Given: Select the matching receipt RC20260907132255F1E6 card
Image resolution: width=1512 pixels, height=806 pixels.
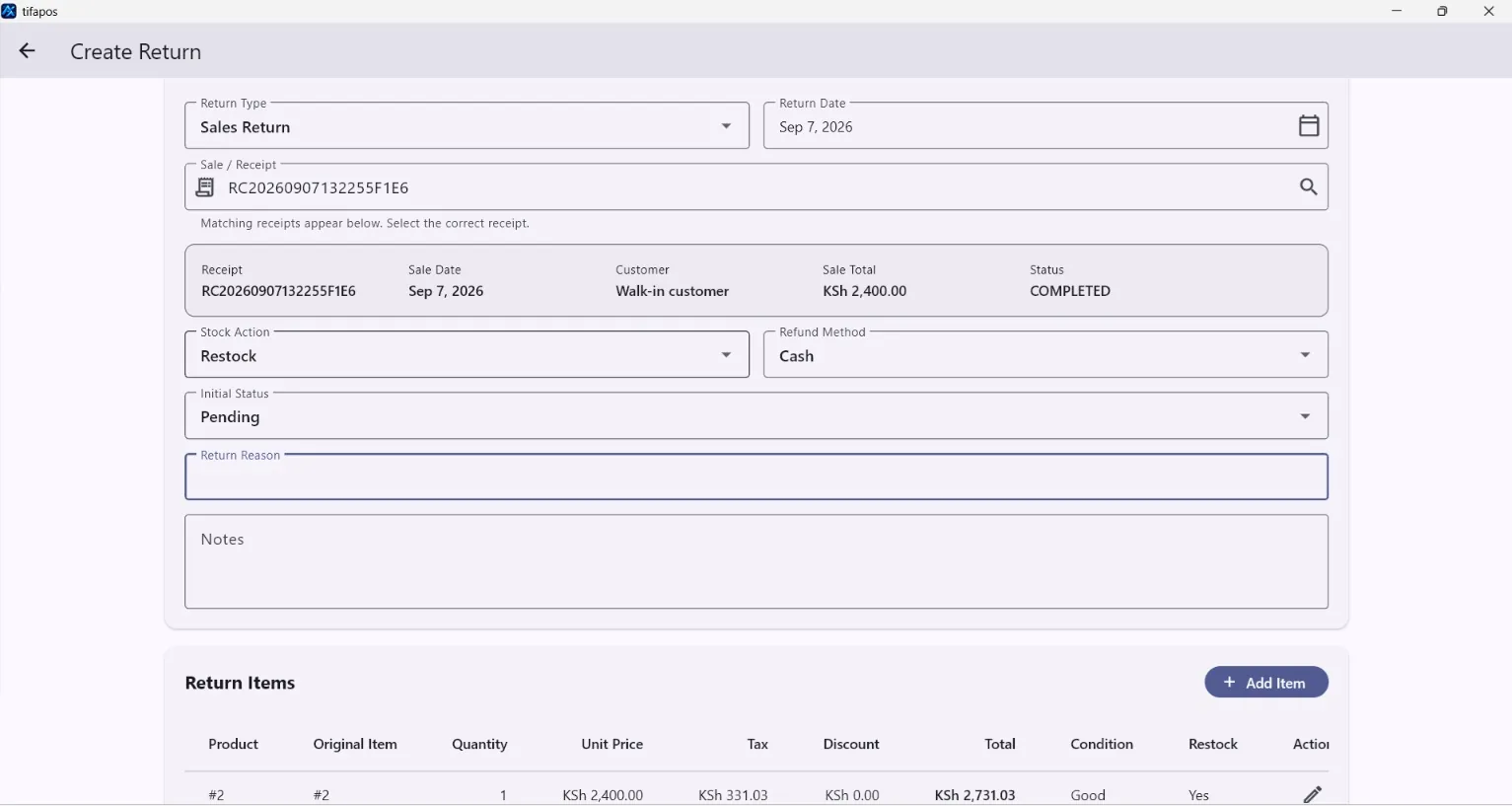Looking at the screenshot, I should (756, 281).
